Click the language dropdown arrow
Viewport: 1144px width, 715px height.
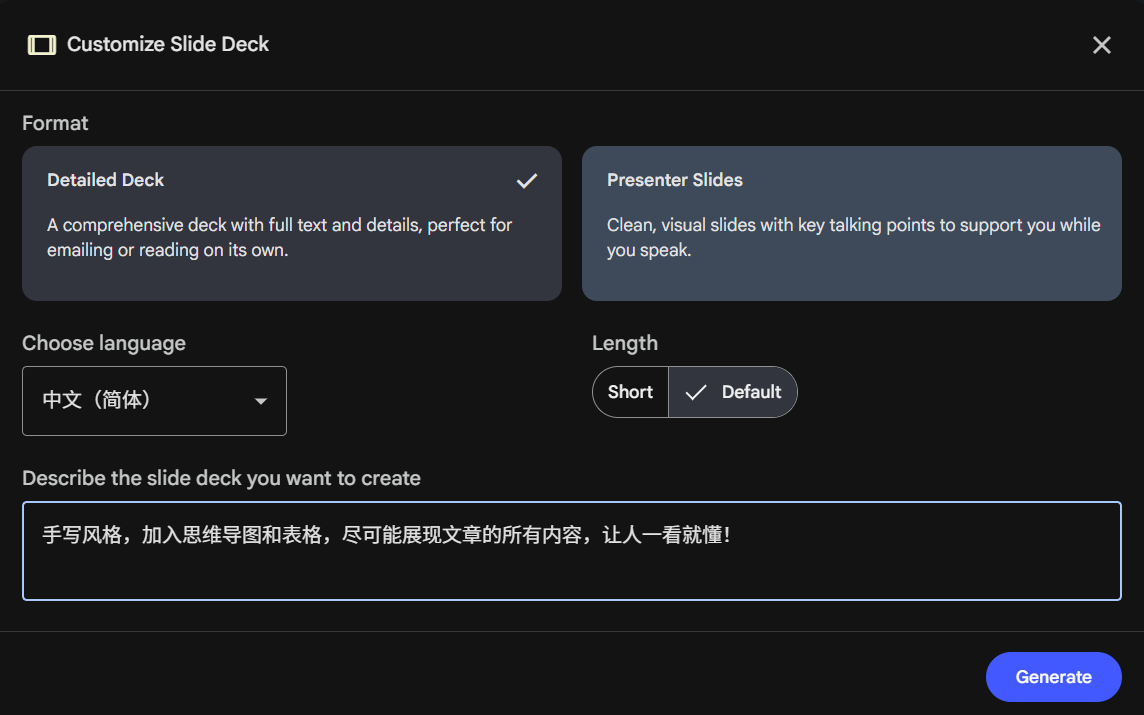261,402
